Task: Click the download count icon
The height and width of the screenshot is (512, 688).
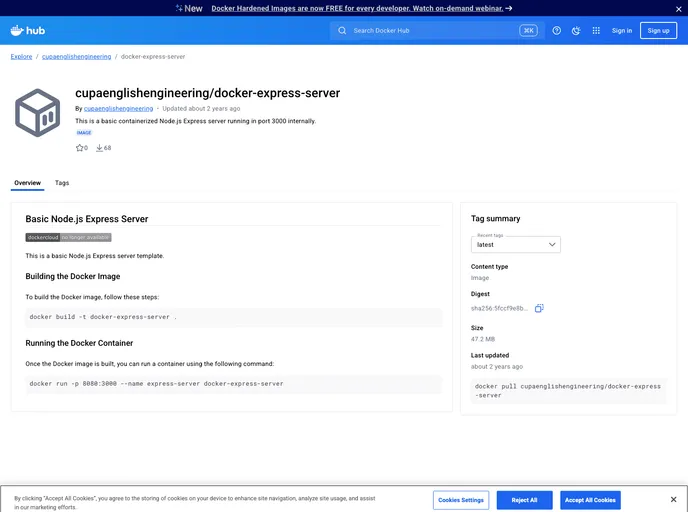Action: point(100,148)
